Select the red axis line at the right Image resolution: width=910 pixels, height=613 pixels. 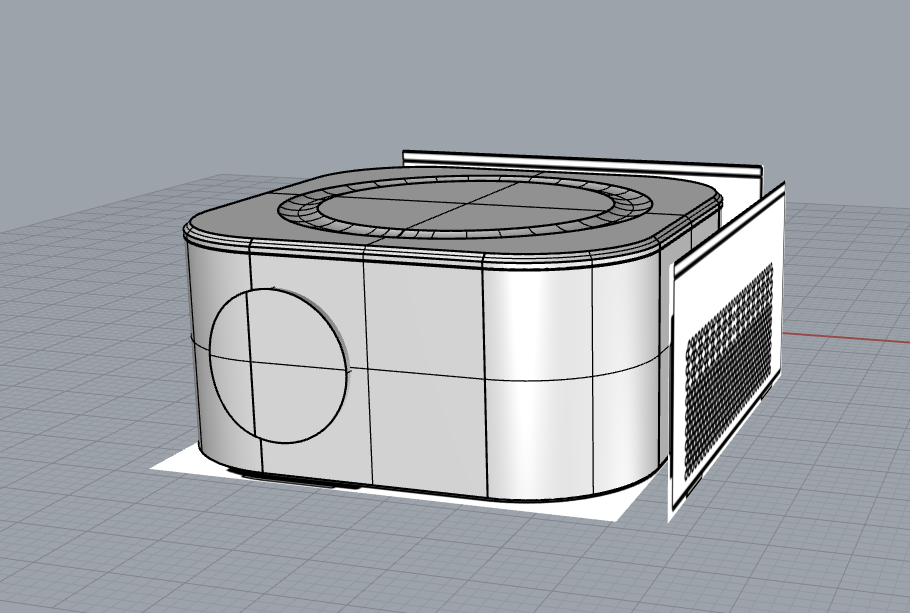coord(850,332)
